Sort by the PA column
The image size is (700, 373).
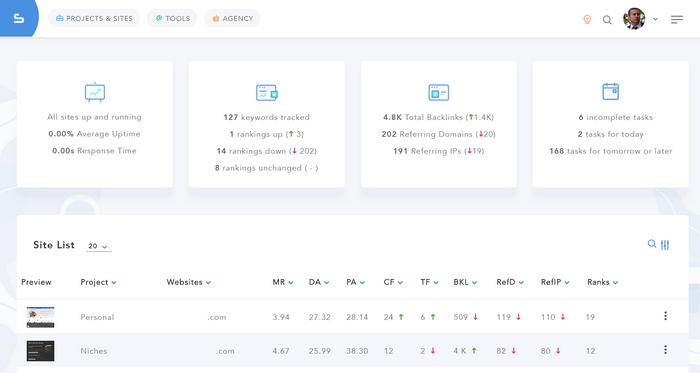pos(355,282)
